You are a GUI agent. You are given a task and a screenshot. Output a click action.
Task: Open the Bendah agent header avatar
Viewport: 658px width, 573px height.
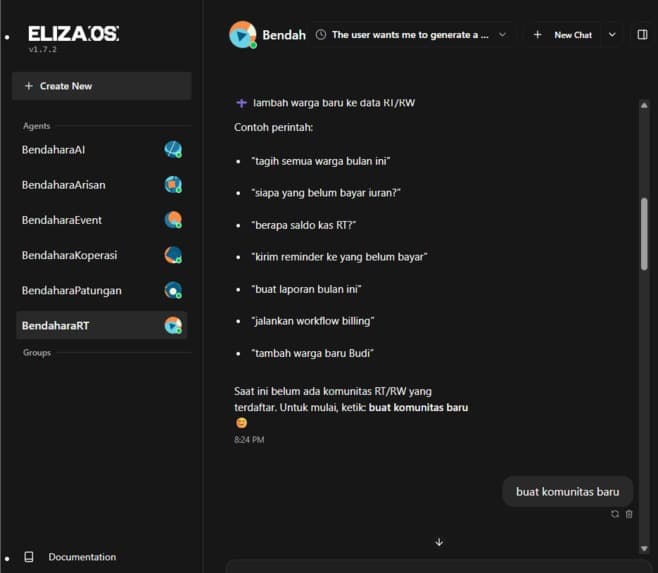(x=243, y=35)
